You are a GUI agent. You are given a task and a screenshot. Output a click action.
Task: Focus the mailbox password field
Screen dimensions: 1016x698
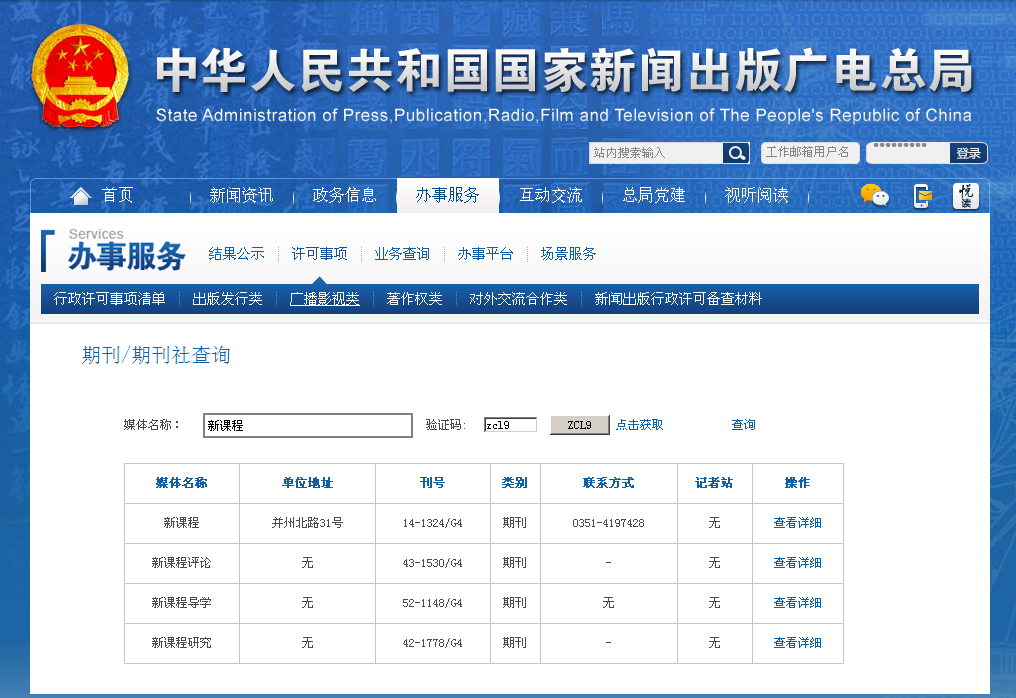point(908,153)
